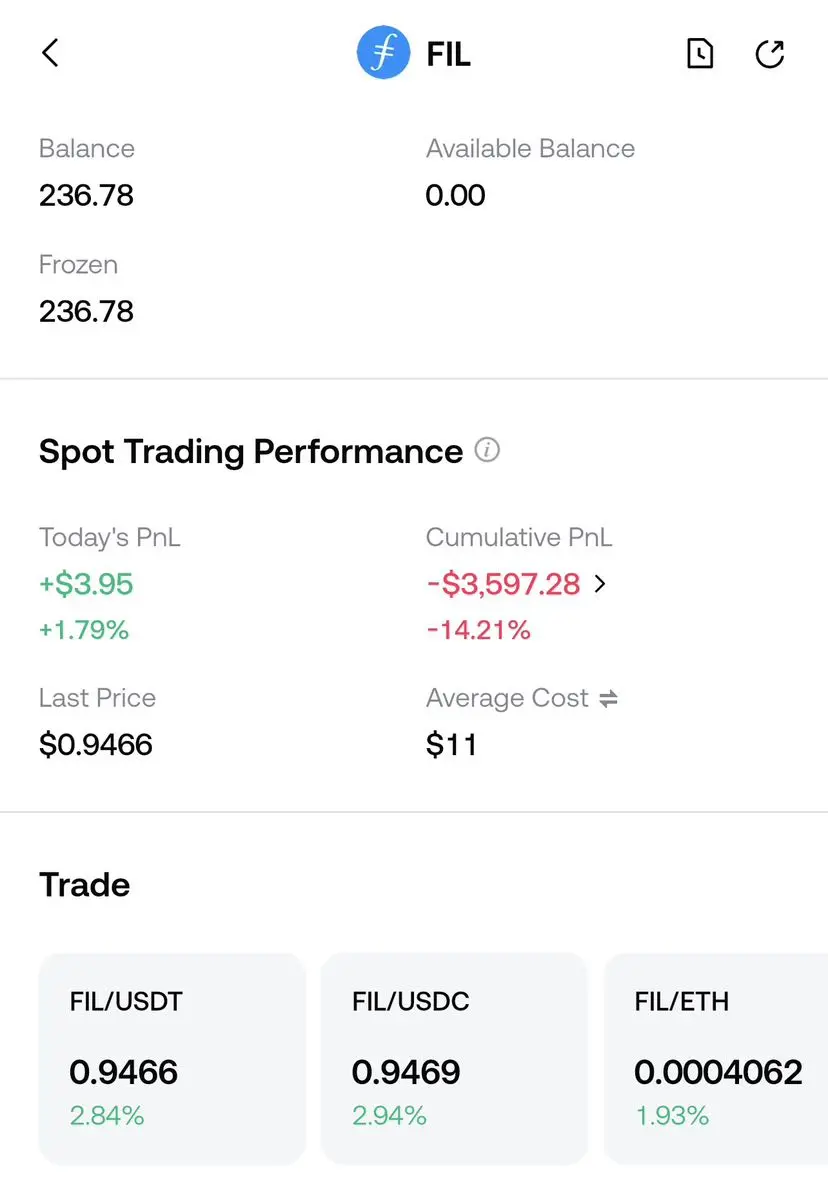Image resolution: width=828 pixels, height=1204 pixels.
Task: Tap the Available Balance value 0.00
Action: [x=455, y=195]
